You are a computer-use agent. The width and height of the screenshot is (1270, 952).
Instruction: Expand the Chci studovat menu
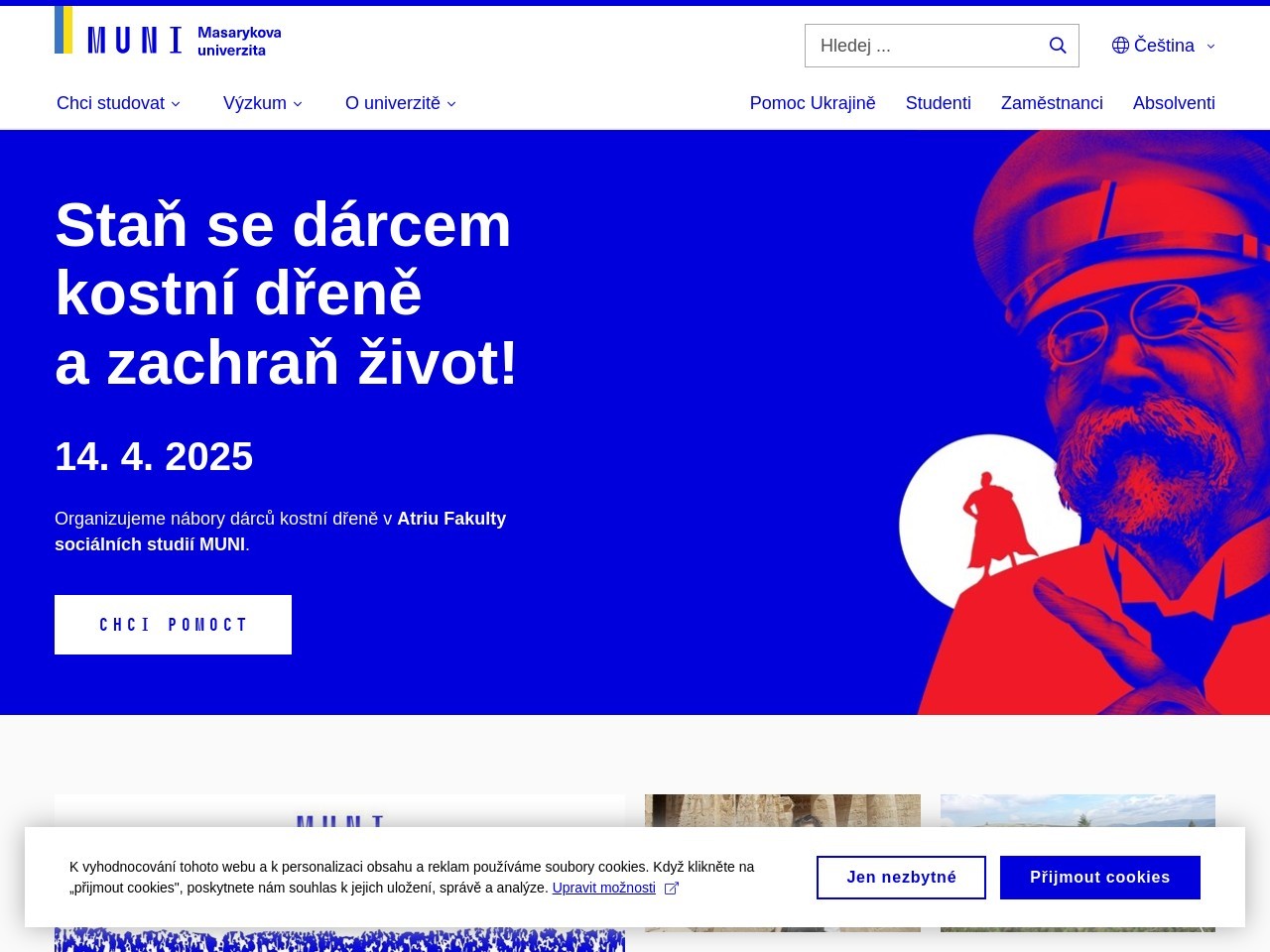[x=118, y=103]
